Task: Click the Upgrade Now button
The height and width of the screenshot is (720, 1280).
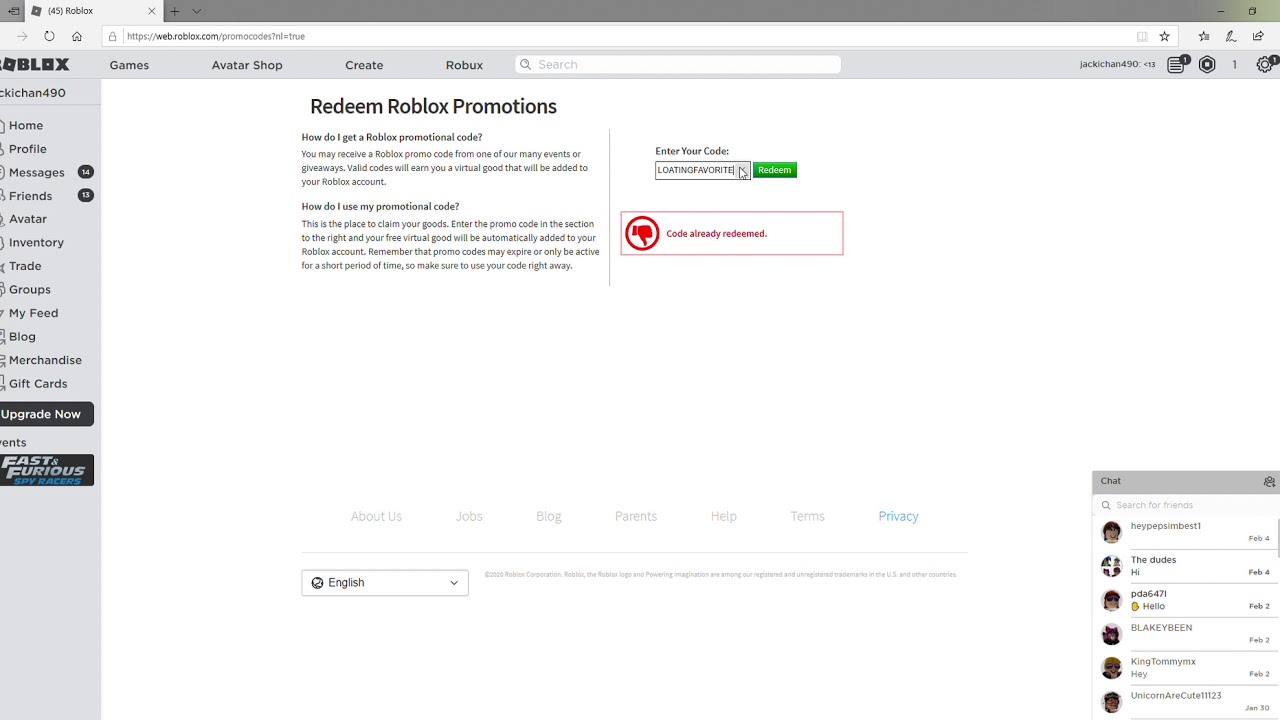Action: [x=46, y=414]
